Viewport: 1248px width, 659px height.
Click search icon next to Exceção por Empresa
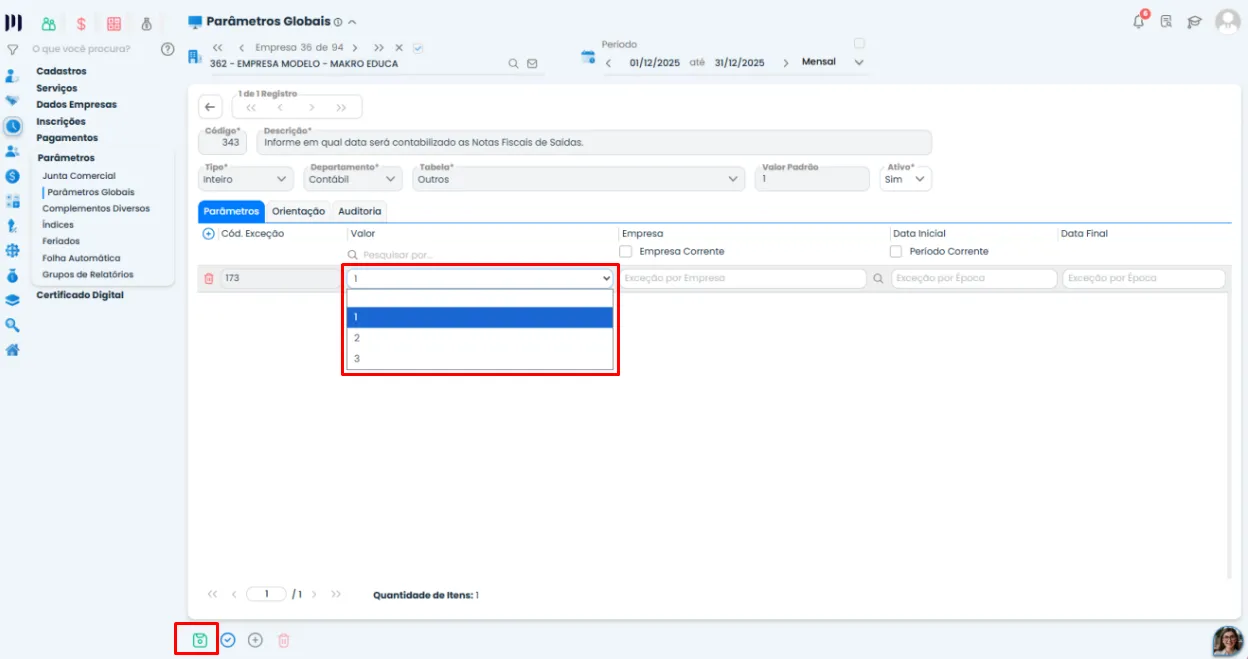[x=878, y=278]
